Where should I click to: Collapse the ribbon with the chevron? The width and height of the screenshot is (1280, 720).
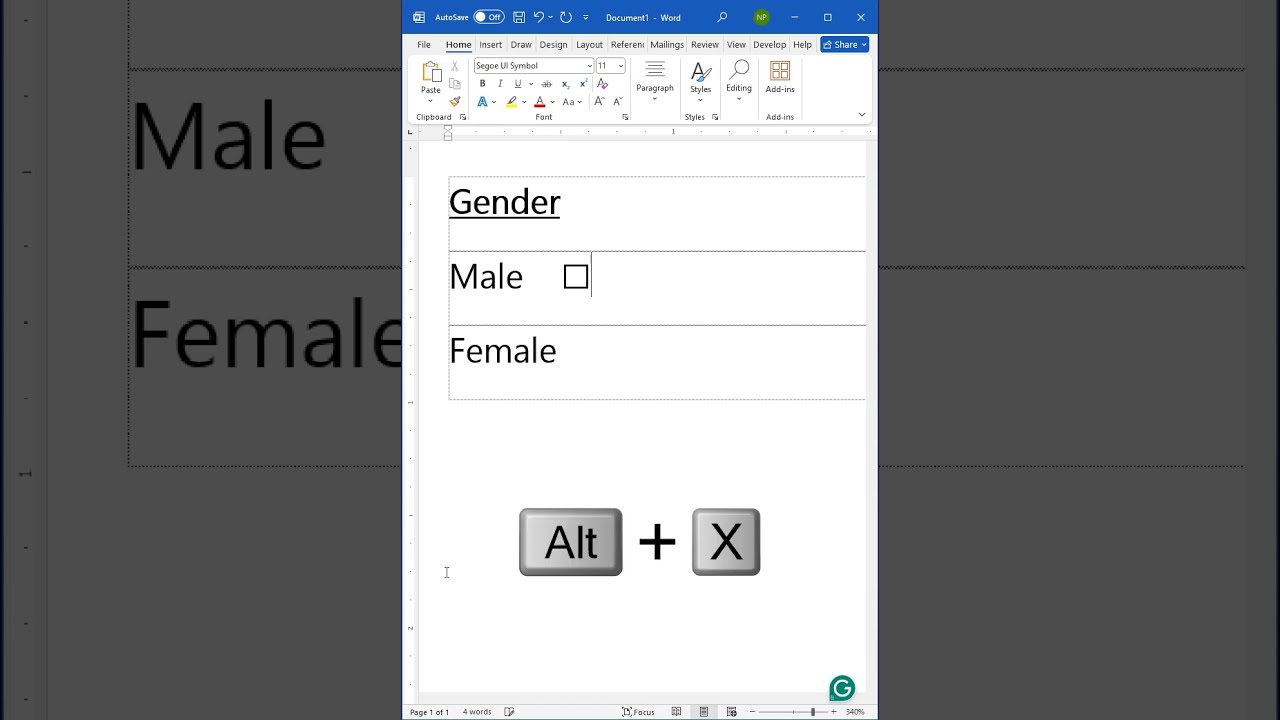(x=862, y=115)
